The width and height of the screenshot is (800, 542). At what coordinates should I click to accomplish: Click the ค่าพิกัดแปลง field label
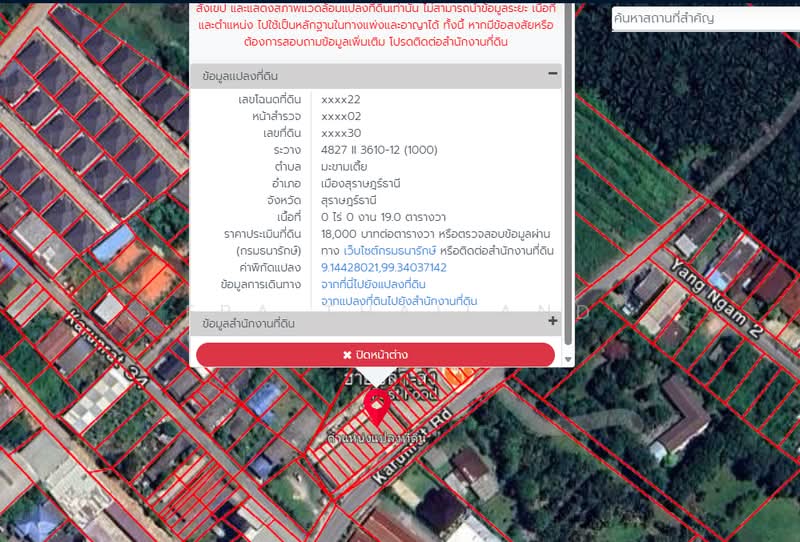[x=270, y=268]
